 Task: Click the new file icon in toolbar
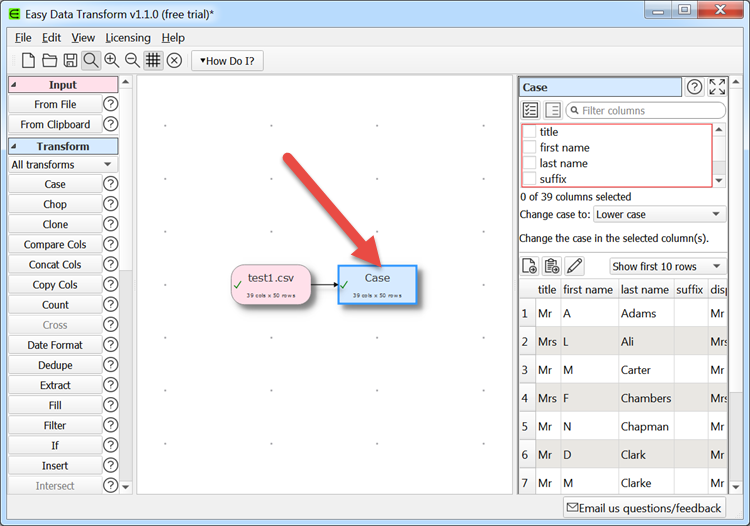[x=28, y=61]
